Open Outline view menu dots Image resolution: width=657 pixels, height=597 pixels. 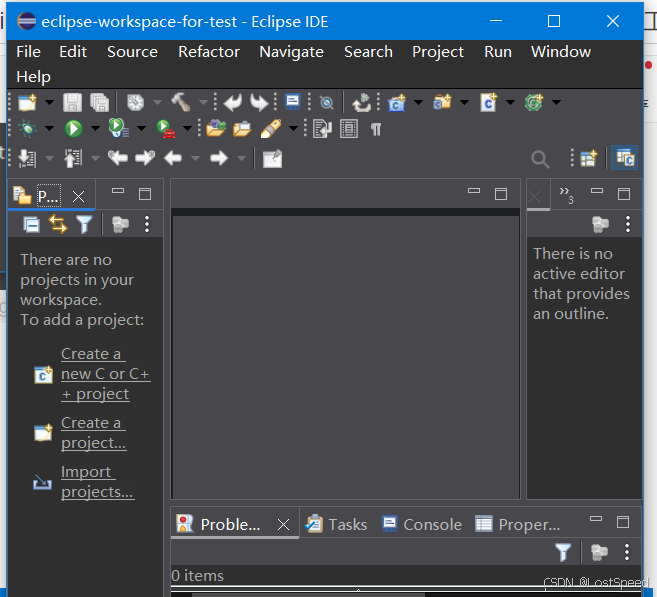tap(627, 224)
